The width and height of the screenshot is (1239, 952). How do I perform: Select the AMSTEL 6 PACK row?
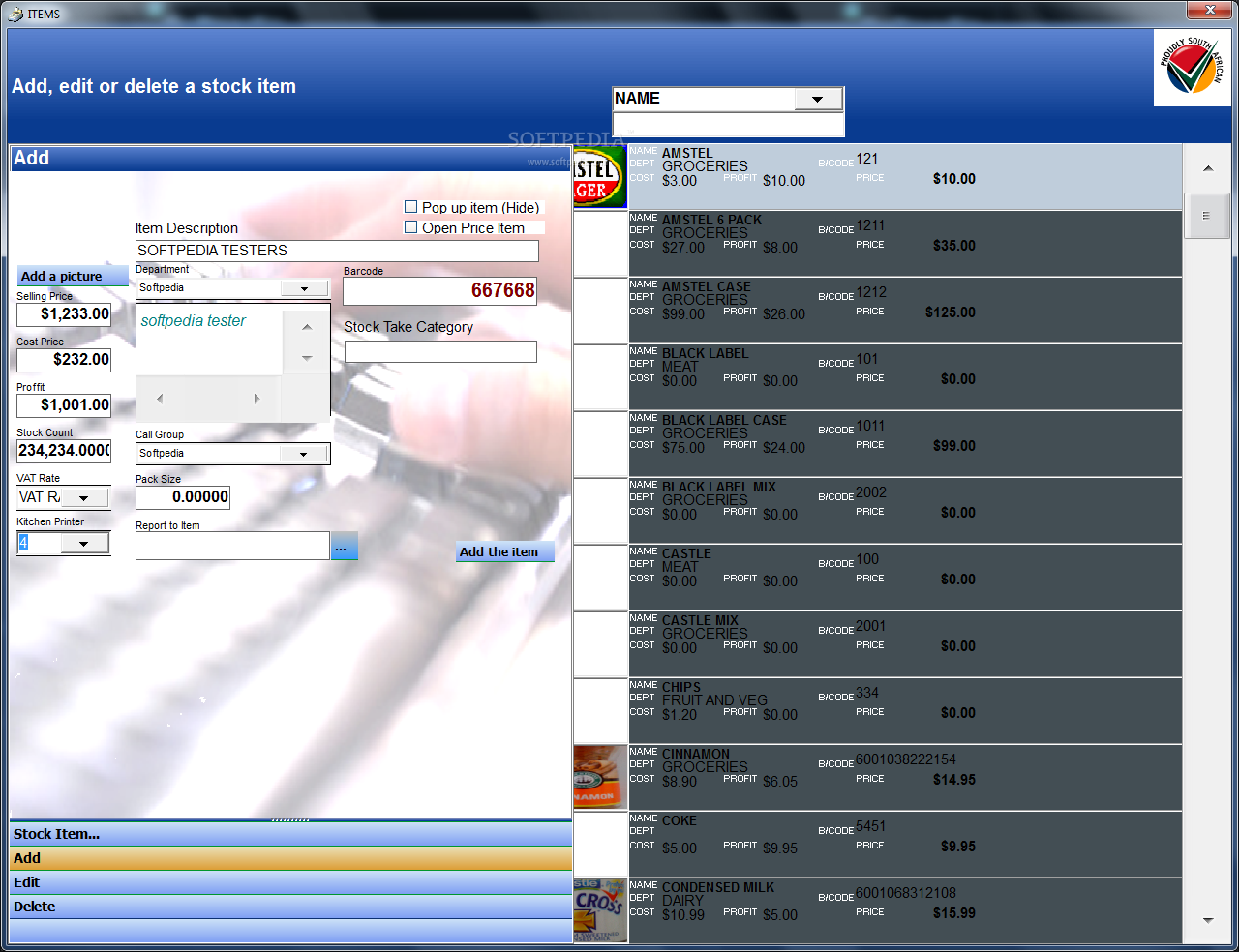click(x=878, y=244)
